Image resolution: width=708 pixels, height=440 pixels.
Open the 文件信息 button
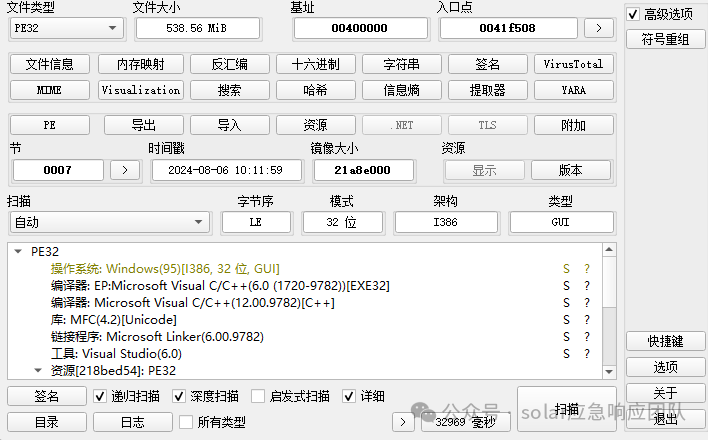pos(50,64)
